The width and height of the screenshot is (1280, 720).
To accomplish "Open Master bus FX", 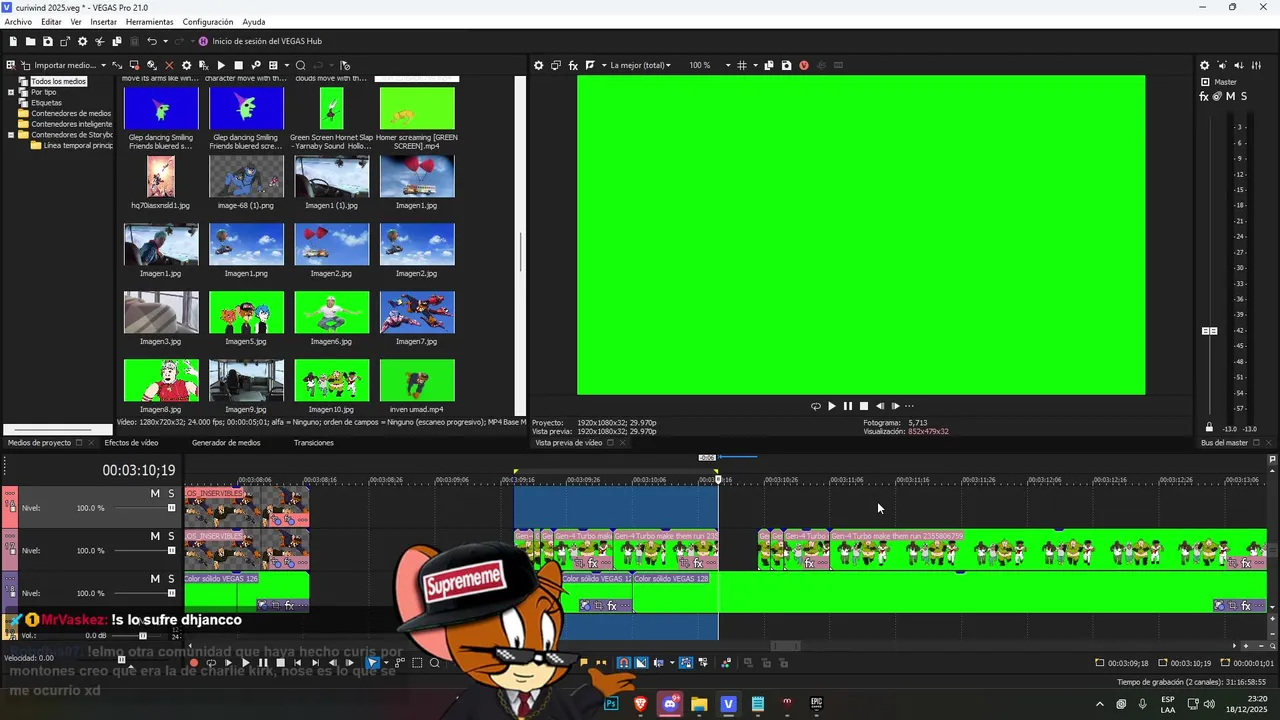I will [1204, 96].
